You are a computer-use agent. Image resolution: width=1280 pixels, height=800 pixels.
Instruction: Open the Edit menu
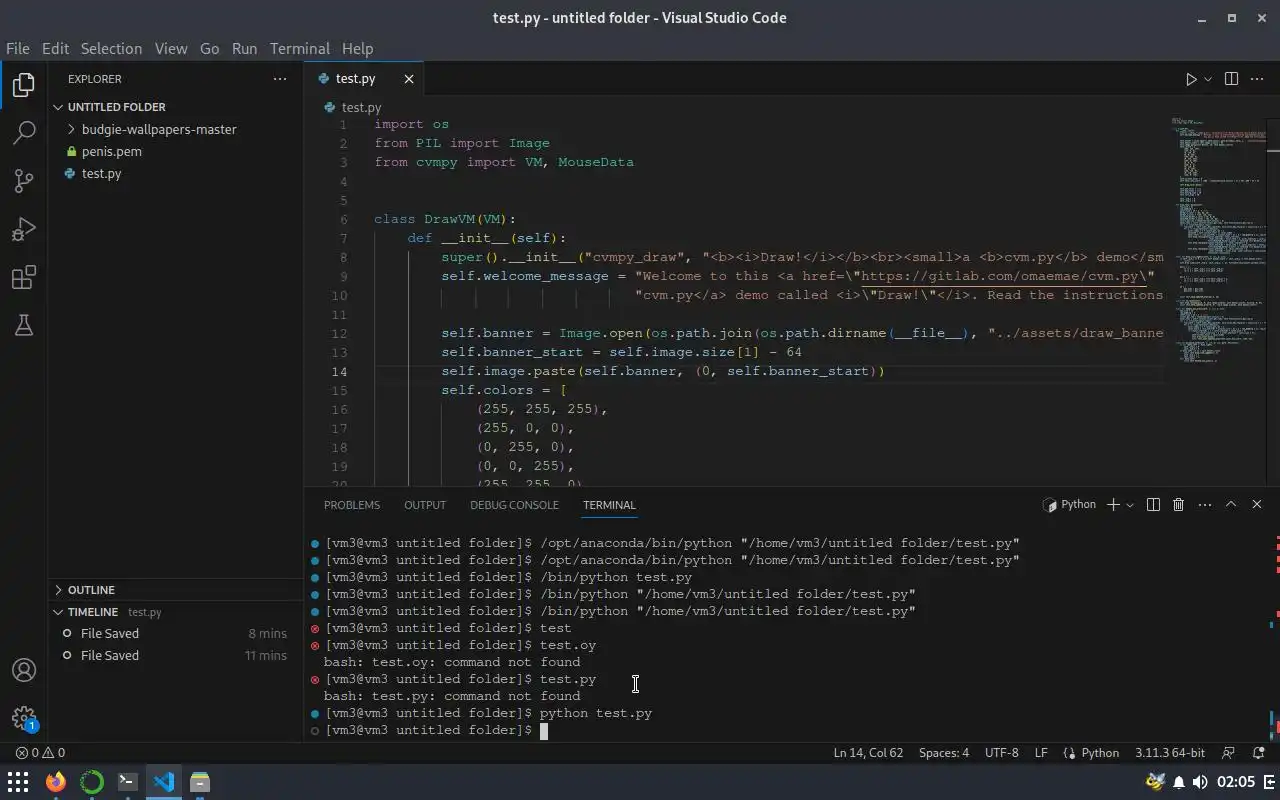click(x=55, y=48)
